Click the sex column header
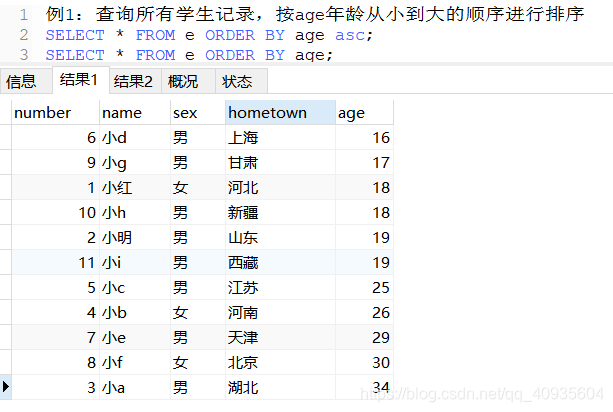This screenshot has width=613, height=412. [198, 113]
